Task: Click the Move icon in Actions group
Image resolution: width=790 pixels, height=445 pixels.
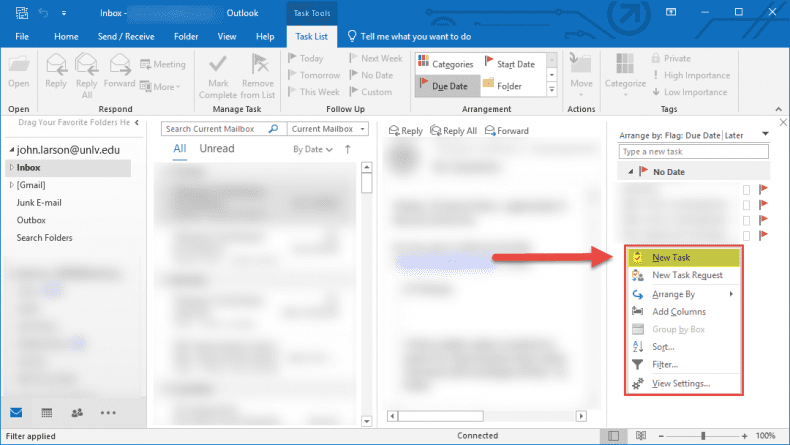Action: 580,65
